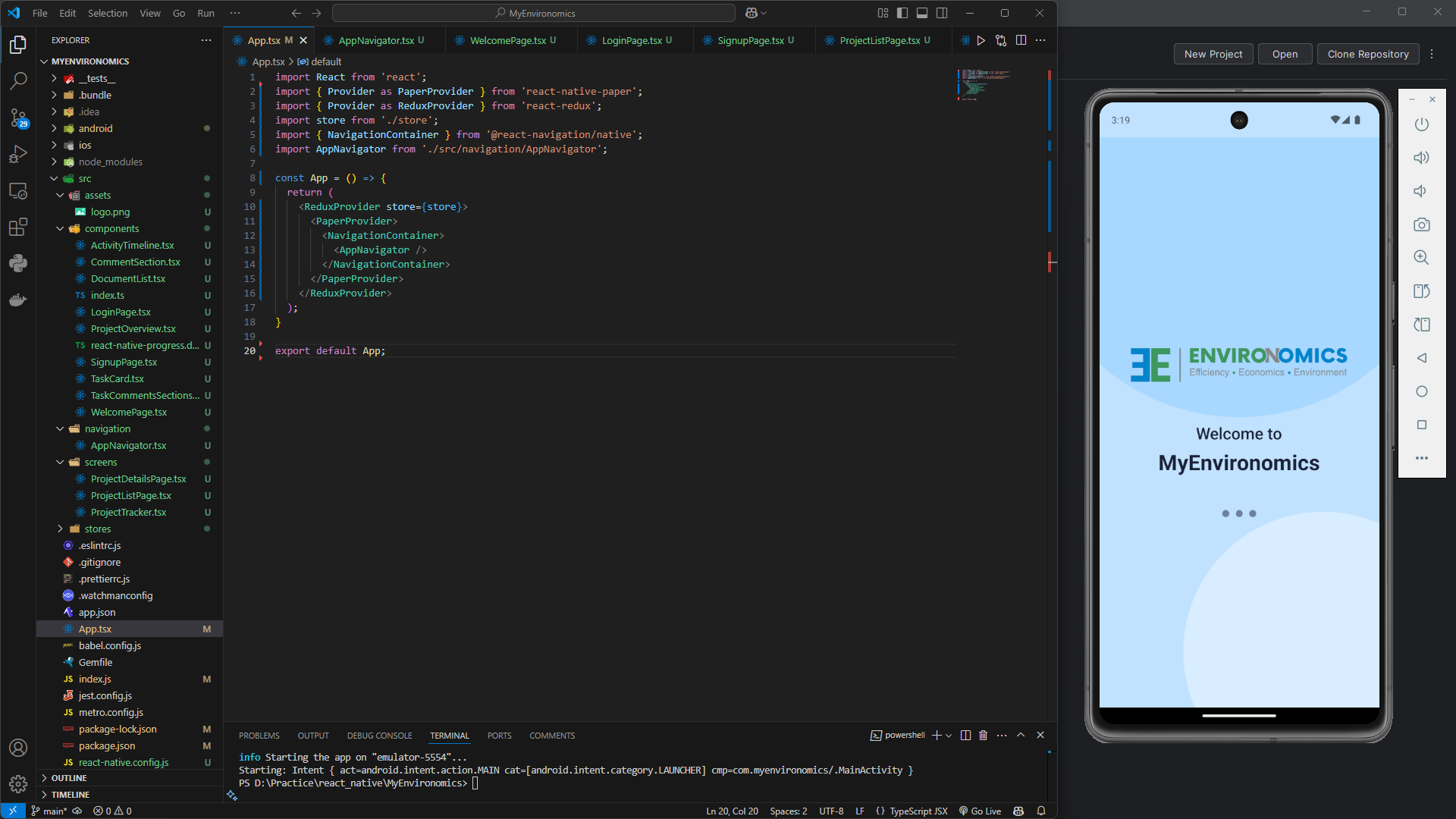Split the editor right
Image resolution: width=1456 pixels, height=819 pixels.
point(1021,40)
